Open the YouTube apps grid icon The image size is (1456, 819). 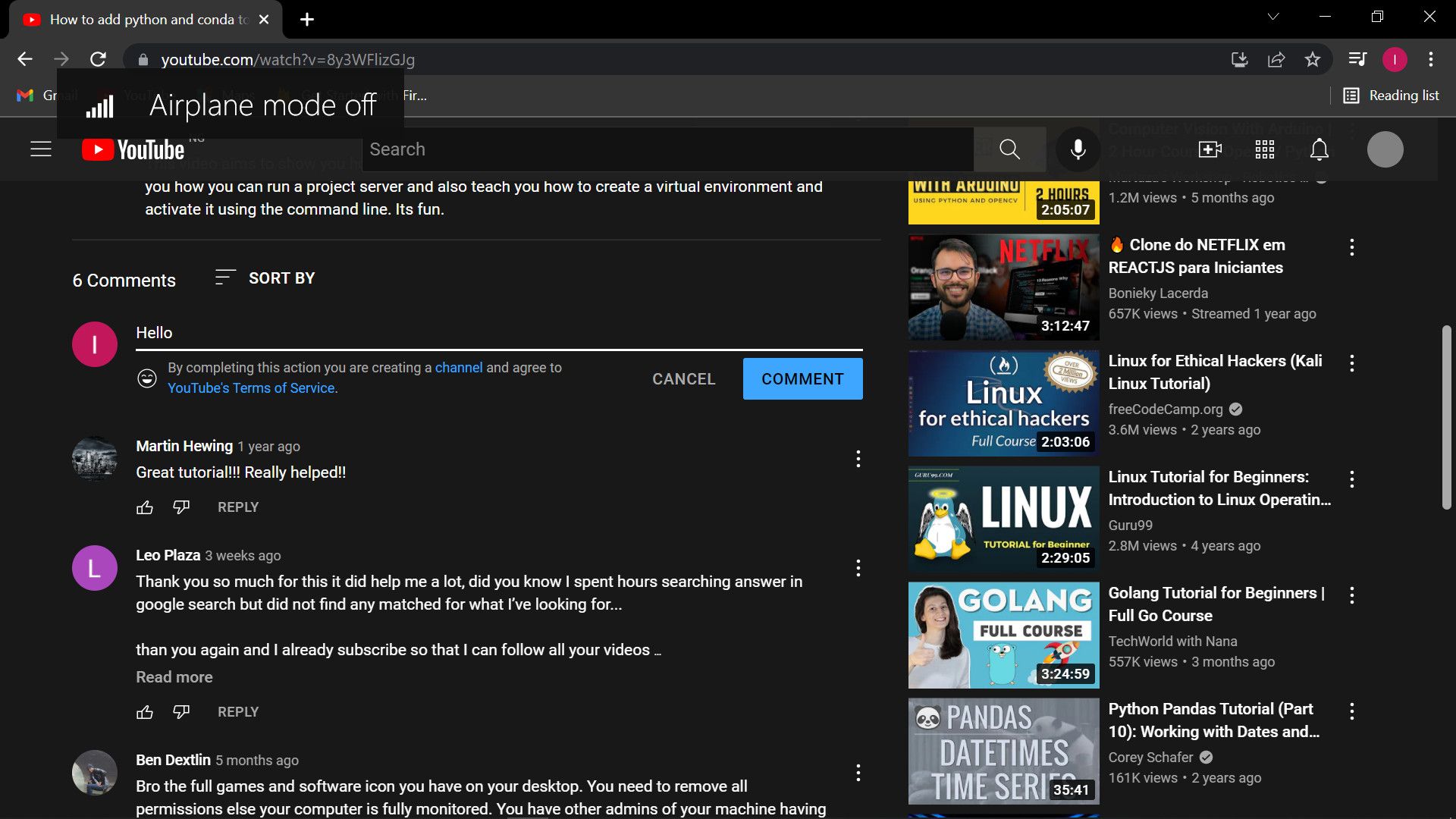1264,149
